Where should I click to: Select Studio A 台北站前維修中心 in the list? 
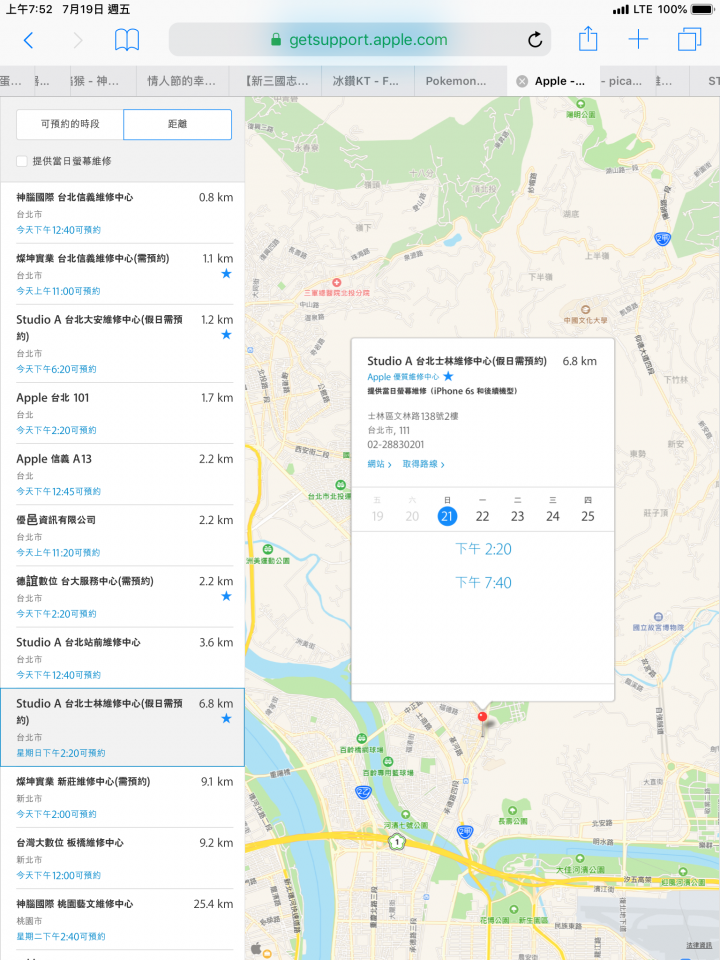(x=122, y=658)
